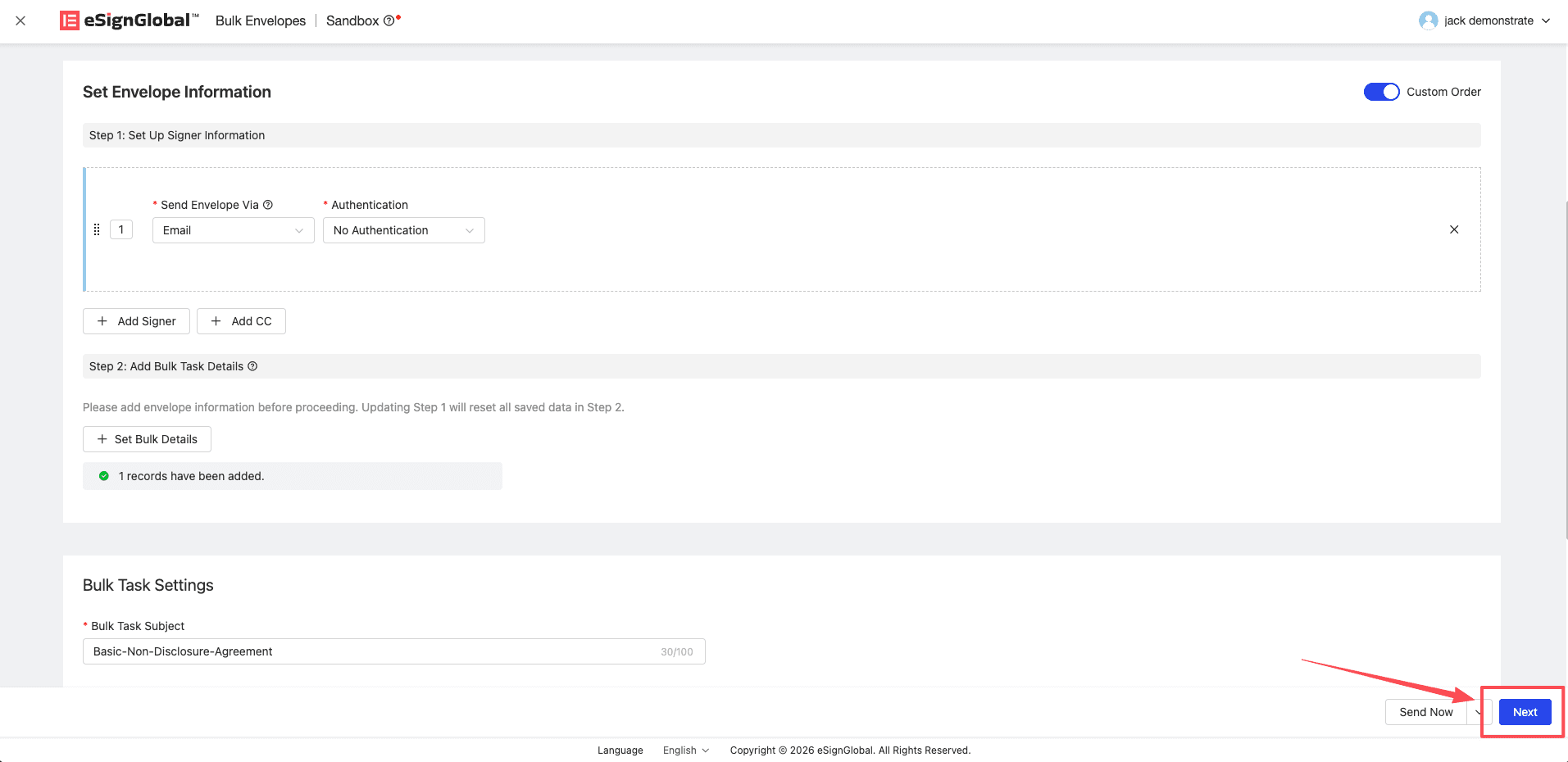Click the Sandbox help question mark icon
This screenshot has width=1568, height=762.
(389, 21)
